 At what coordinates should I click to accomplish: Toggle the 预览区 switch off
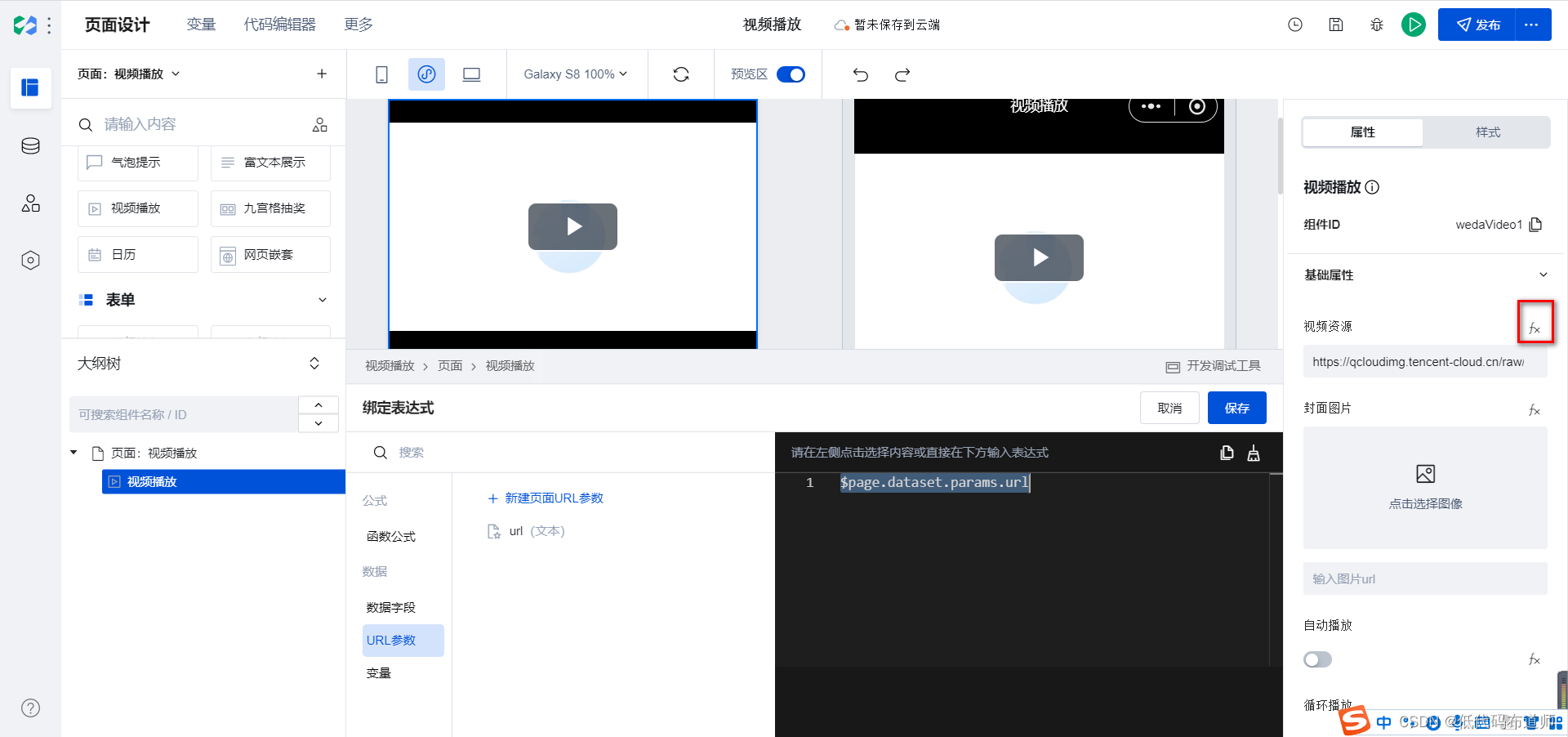click(x=791, y=74)
